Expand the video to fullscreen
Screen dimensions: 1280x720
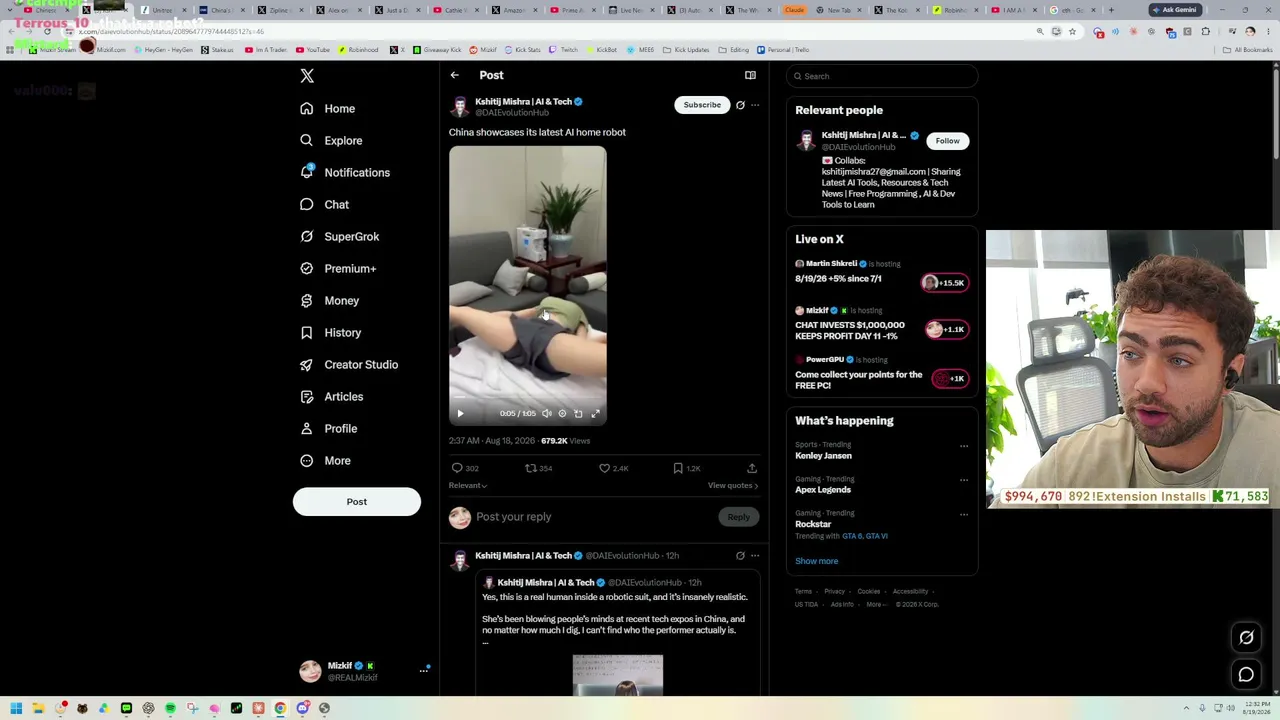tap(595, 413)
